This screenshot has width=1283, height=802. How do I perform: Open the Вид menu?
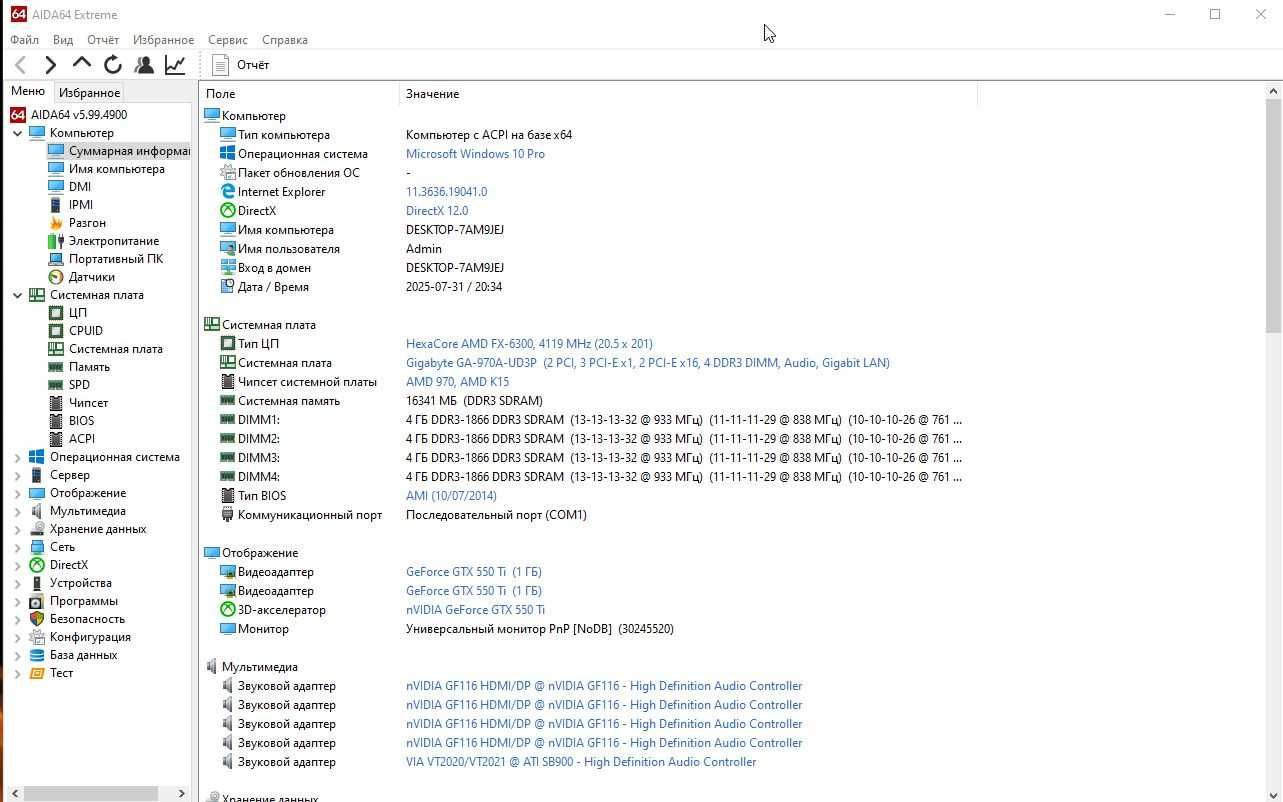coord(63,40)
